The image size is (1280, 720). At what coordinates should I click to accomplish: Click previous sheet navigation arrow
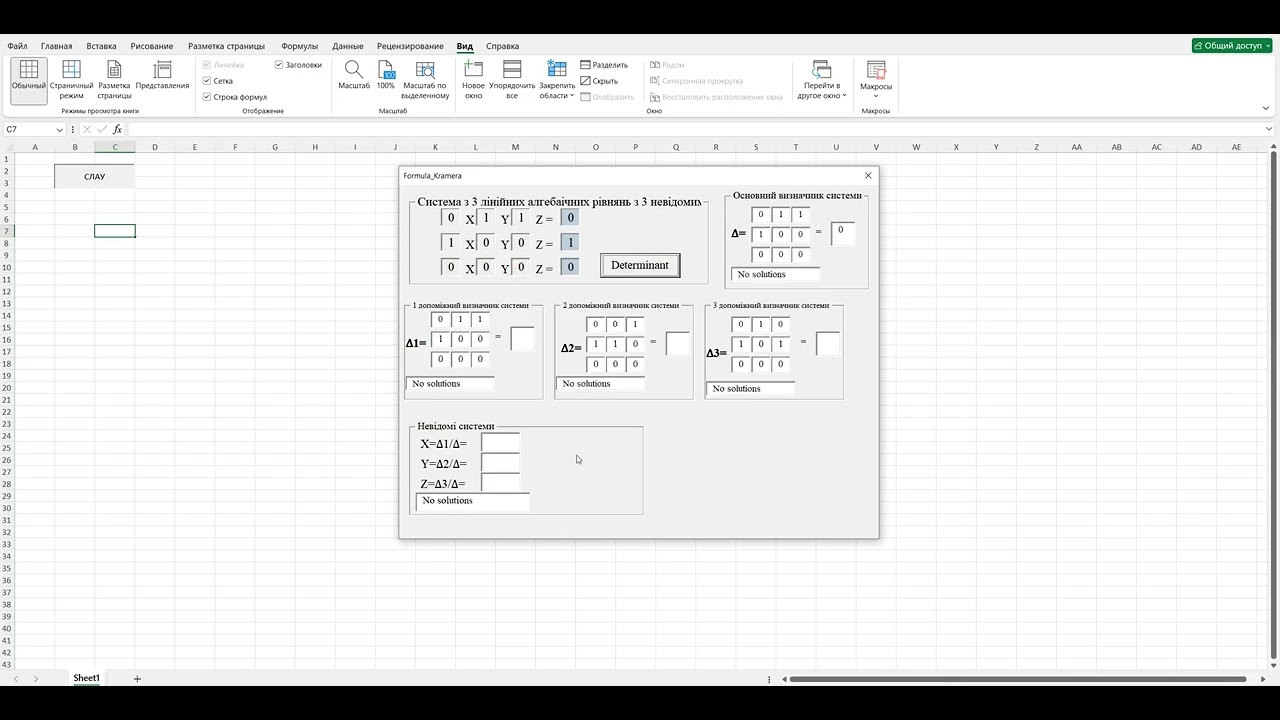(x=15, y=679)
